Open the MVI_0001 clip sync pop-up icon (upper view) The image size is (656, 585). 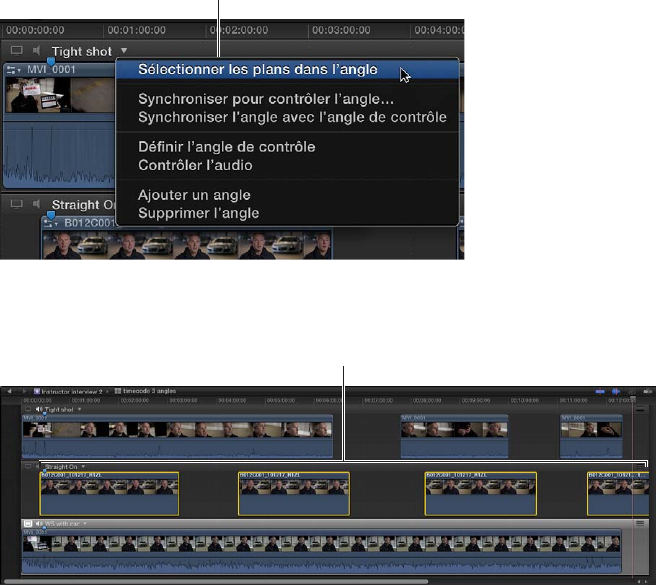pos(14,70)
